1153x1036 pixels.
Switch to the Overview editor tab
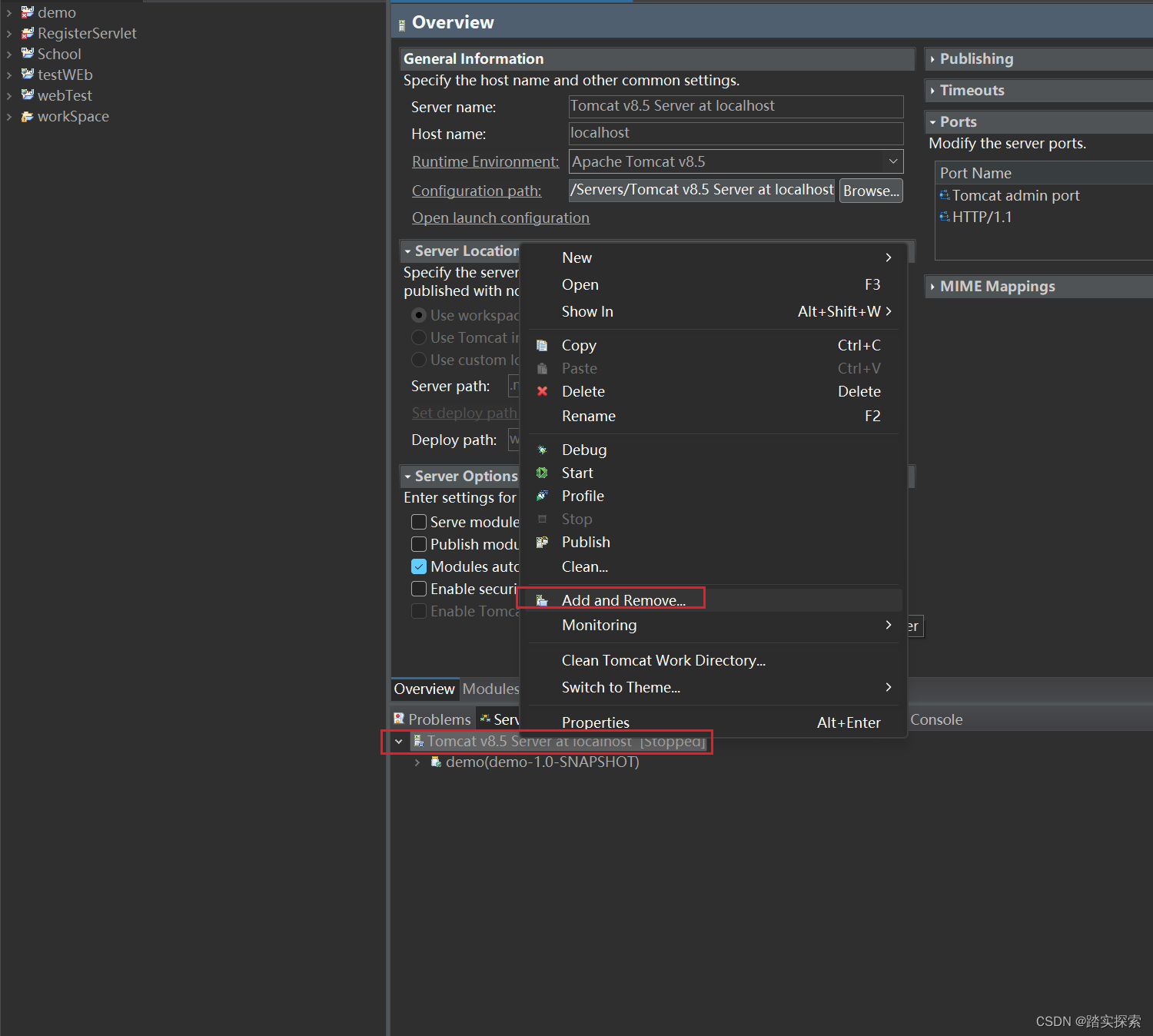(x=424, y=689)
